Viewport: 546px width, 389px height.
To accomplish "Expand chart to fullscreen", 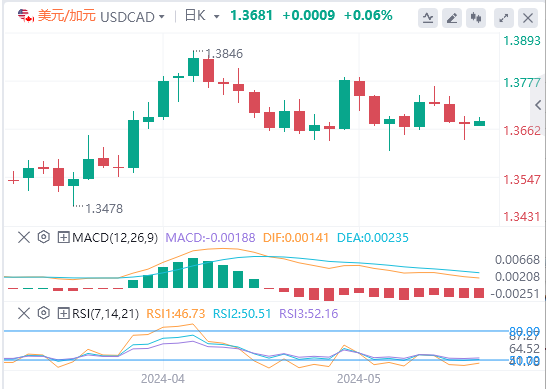I will click(x=504, y=17).
